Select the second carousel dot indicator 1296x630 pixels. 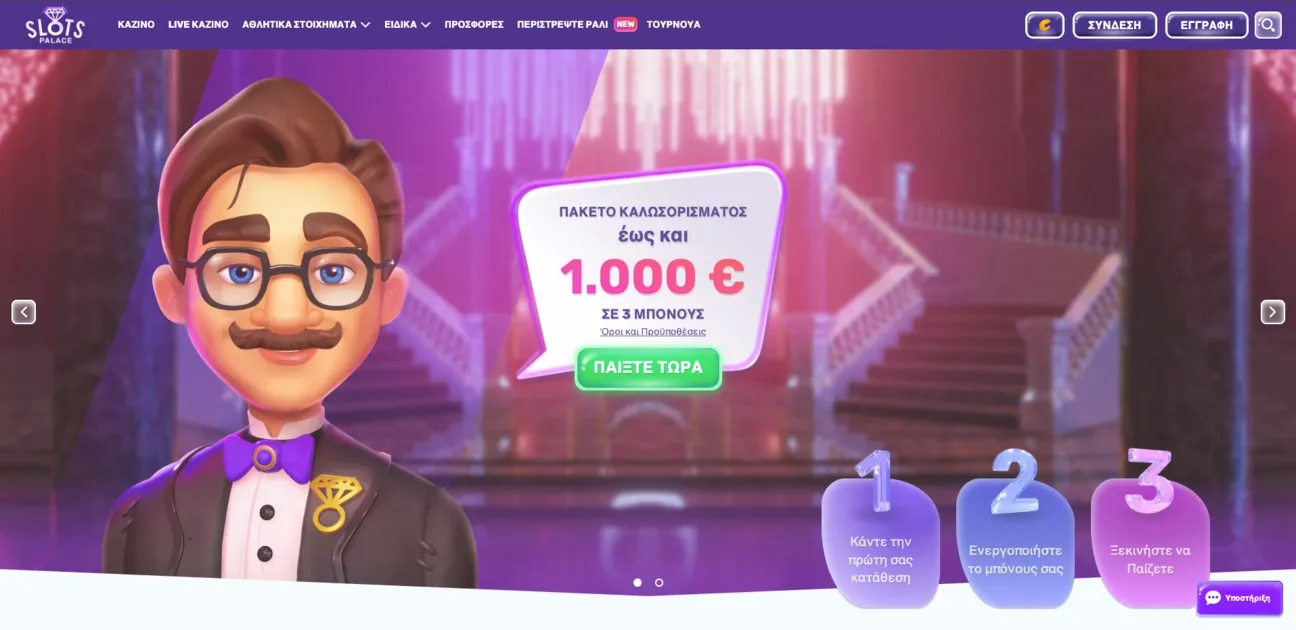click(659, 582)
